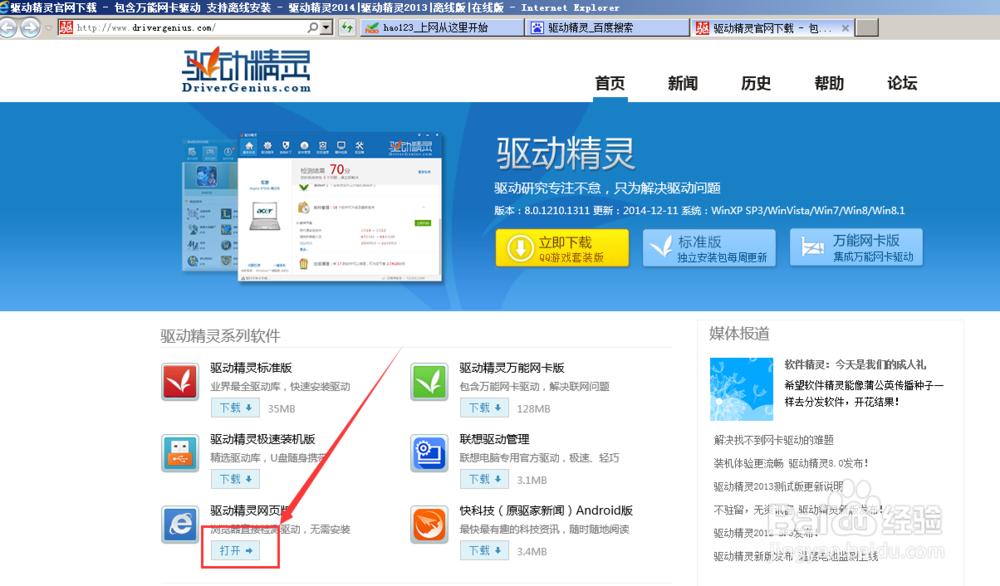The image size is (1000, 586).
Task: Open the 帮助 navigation item
Action: point(829,83)
